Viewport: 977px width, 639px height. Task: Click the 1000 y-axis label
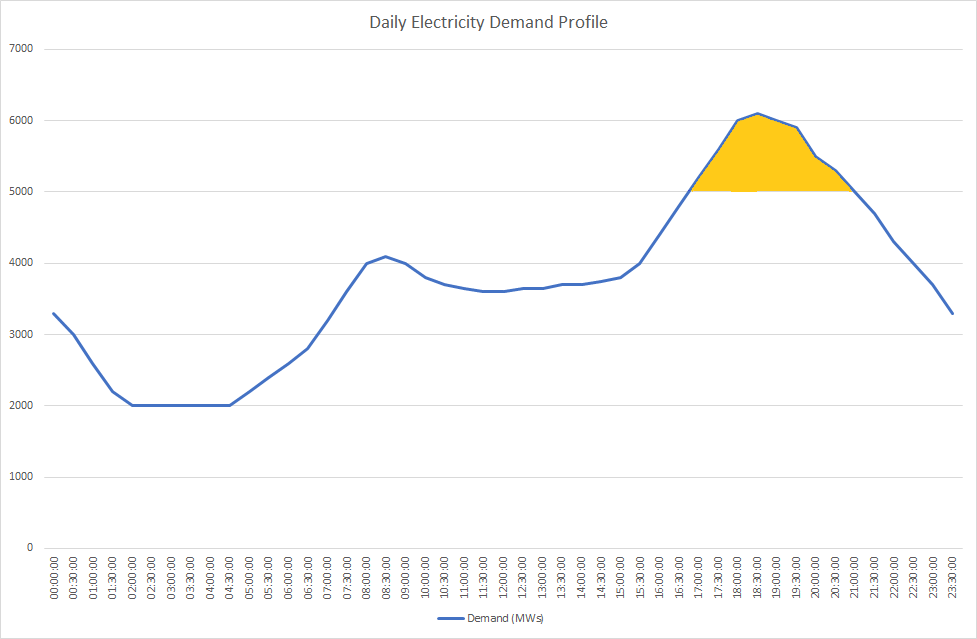point(20,477)
